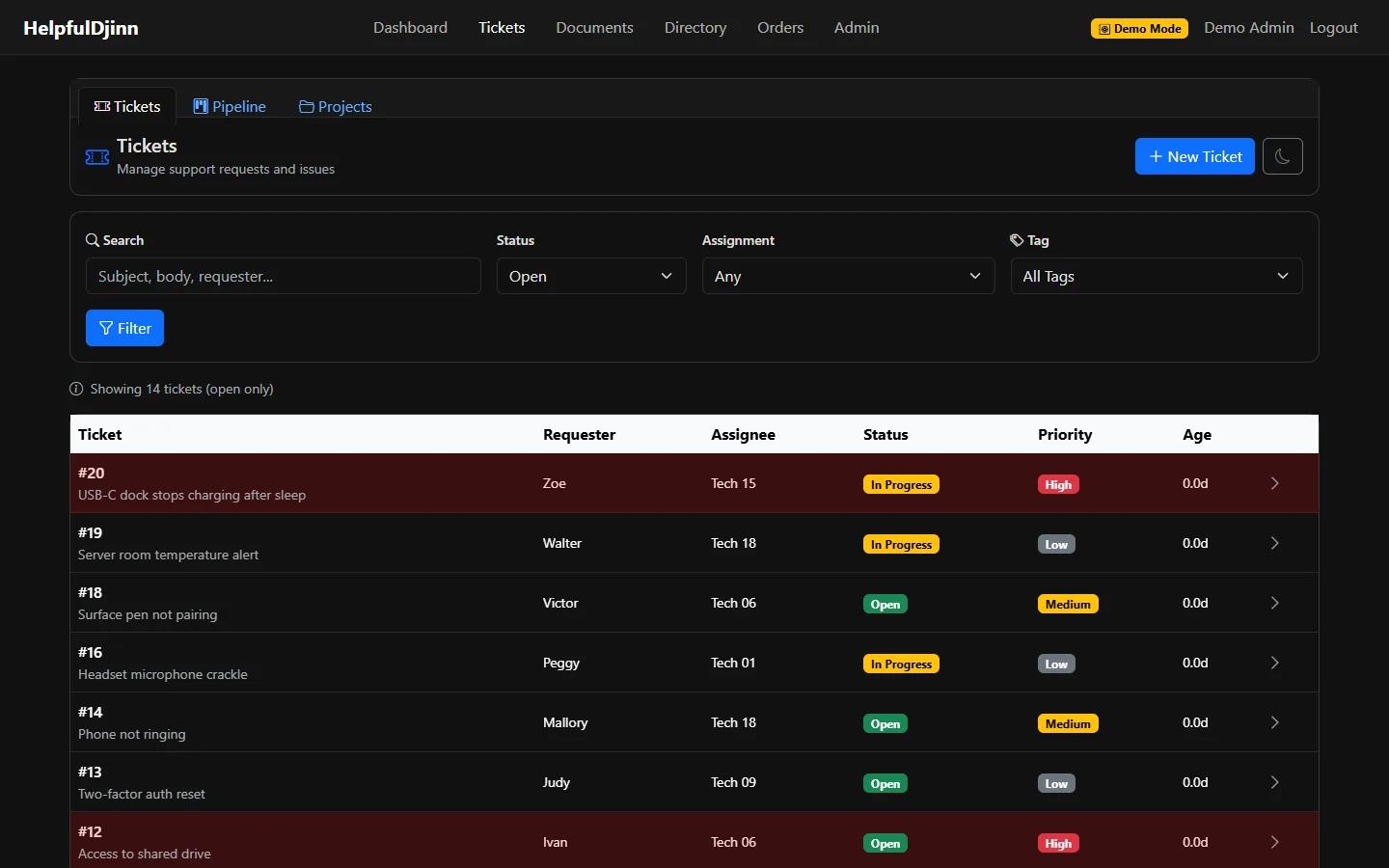Select the Tickets sub-tab
The height and width of the screenshot is (868, 1389).
click(x=127, y=106)
